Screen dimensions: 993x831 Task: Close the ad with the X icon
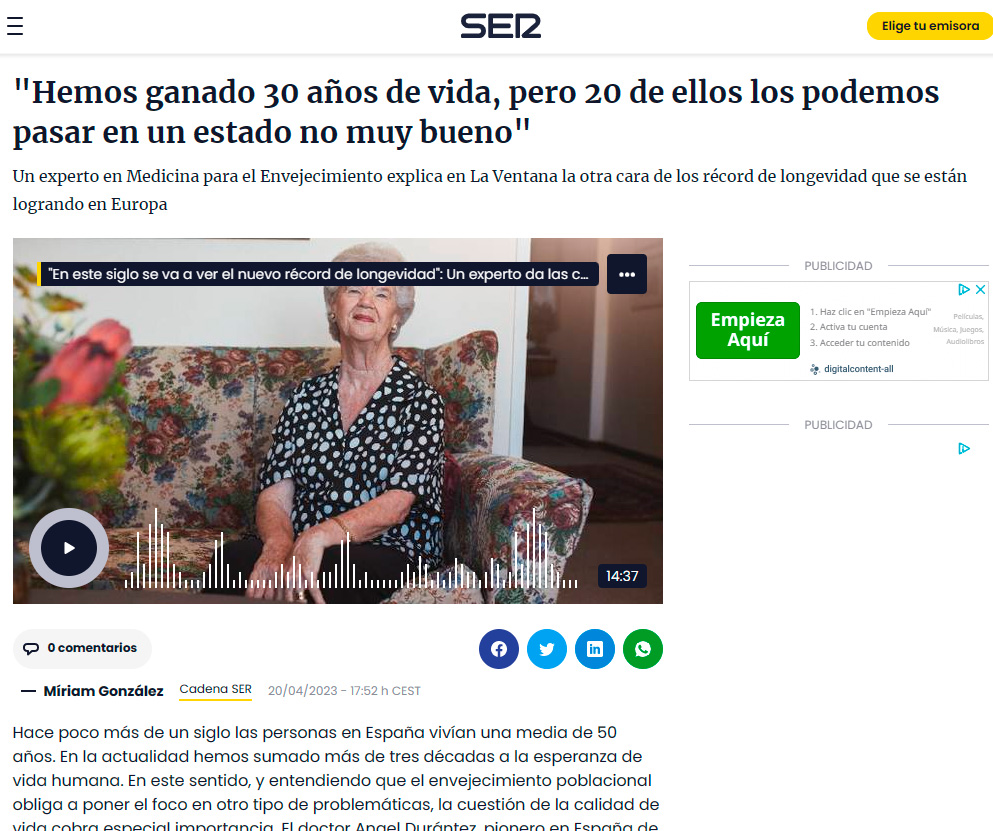(980, 289)
